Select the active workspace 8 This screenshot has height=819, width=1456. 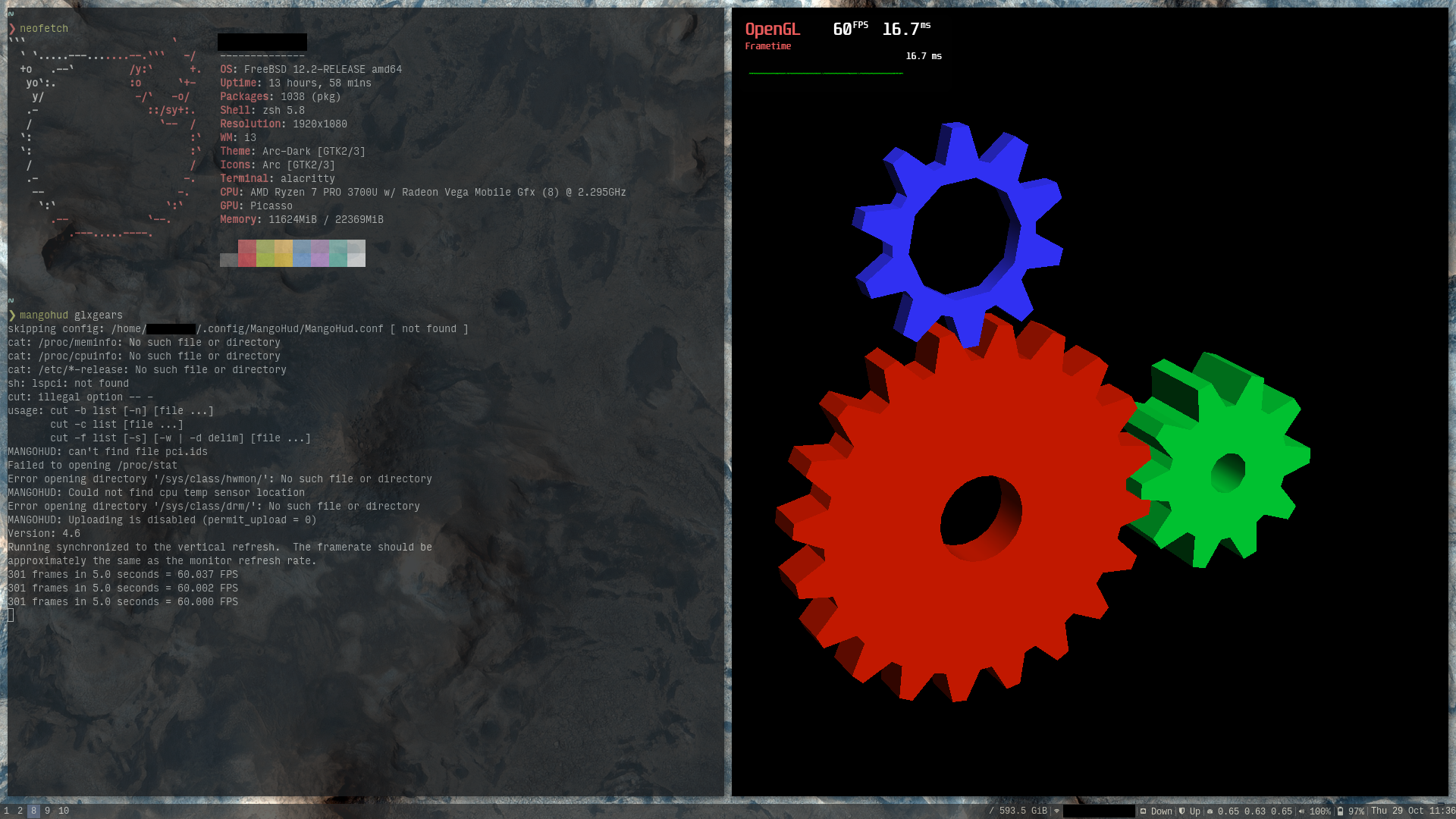pyautogui.click(x=33, y=811)
